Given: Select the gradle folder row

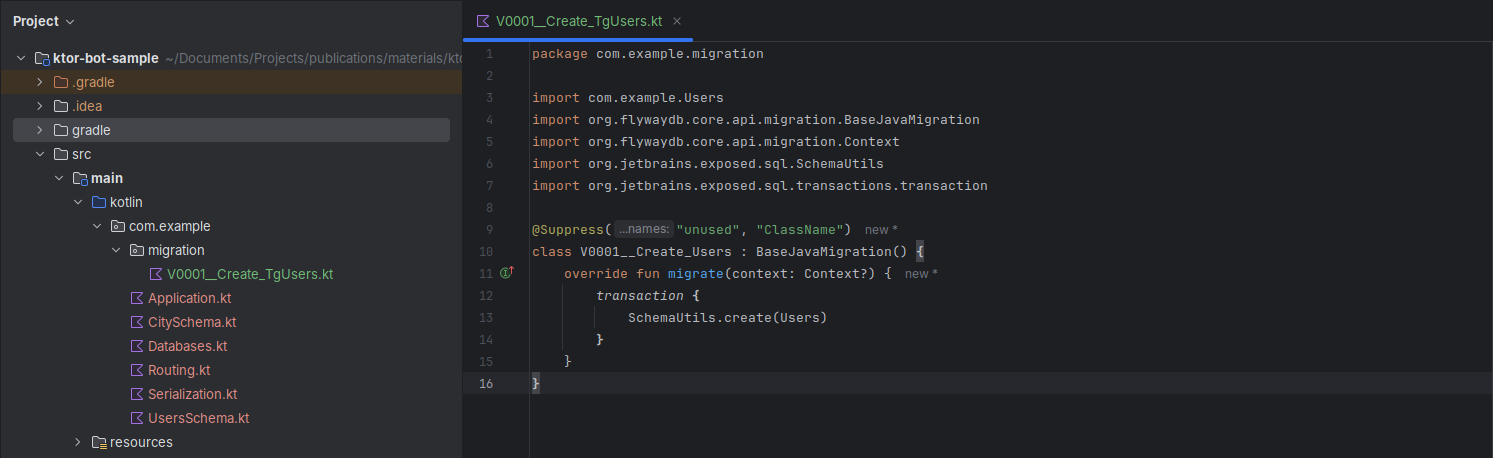Looking at the screenshot, I should tap(231, 130).
